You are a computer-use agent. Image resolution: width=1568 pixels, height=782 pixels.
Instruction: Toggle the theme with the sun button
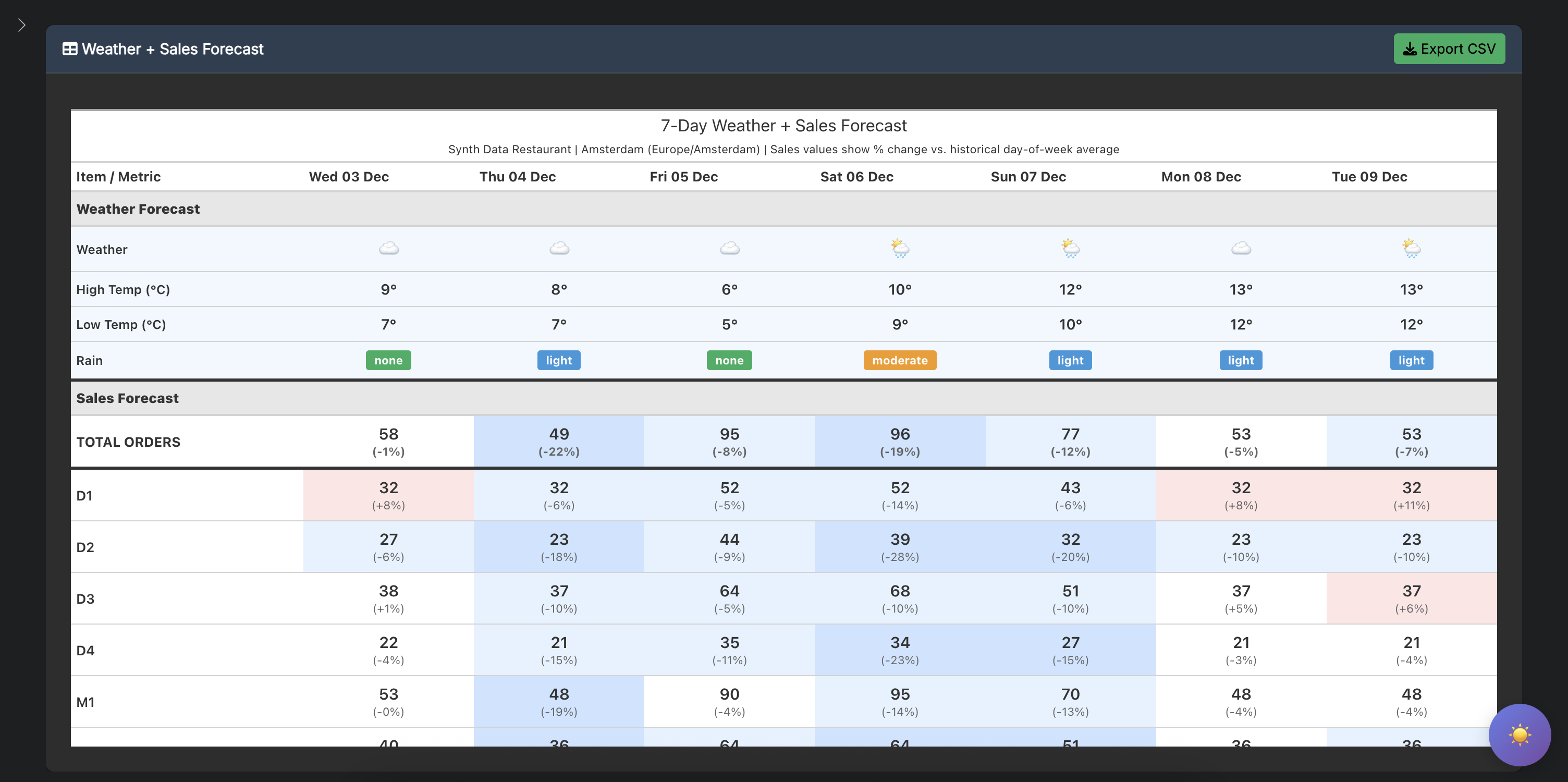pos(1520,735)
